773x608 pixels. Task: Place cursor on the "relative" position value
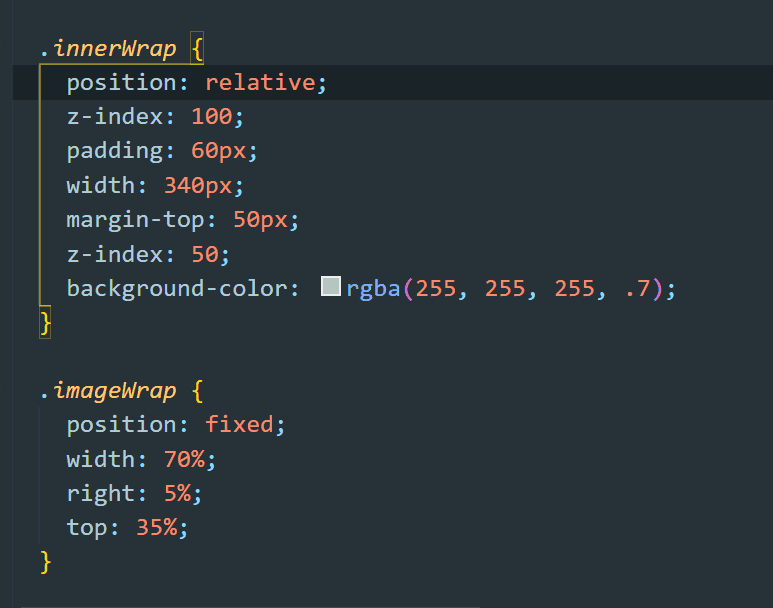pos(260,83)
